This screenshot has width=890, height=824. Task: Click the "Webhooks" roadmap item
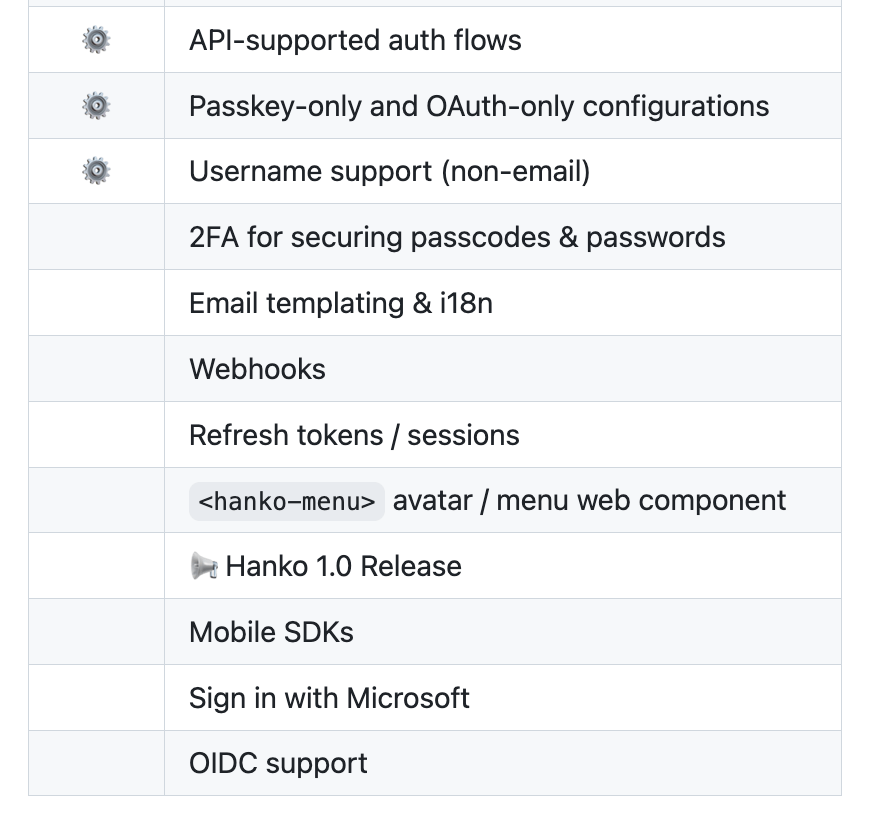click(257, 369)
